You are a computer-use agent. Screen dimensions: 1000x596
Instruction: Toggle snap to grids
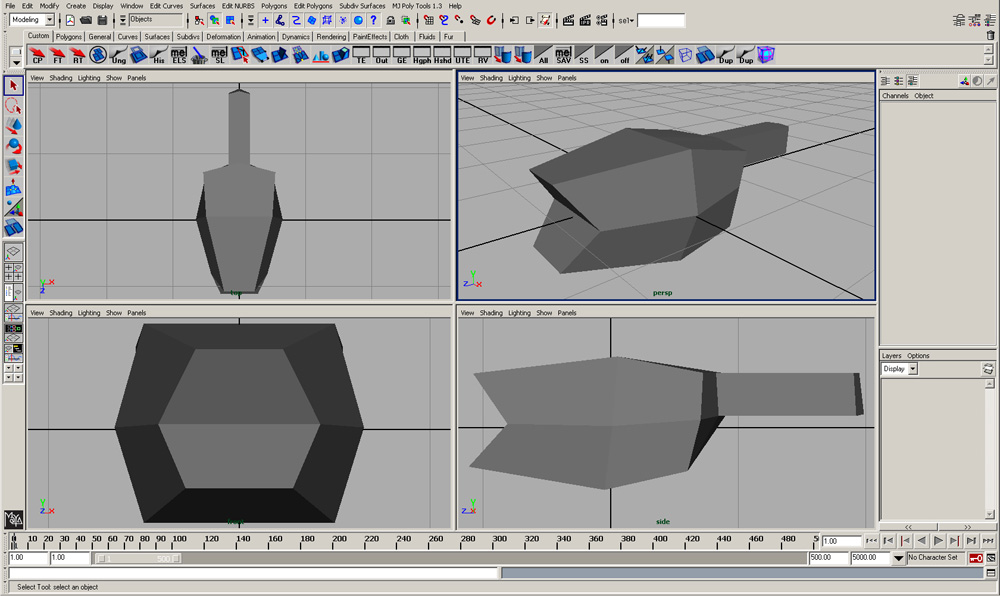click(x=429, y=20)
